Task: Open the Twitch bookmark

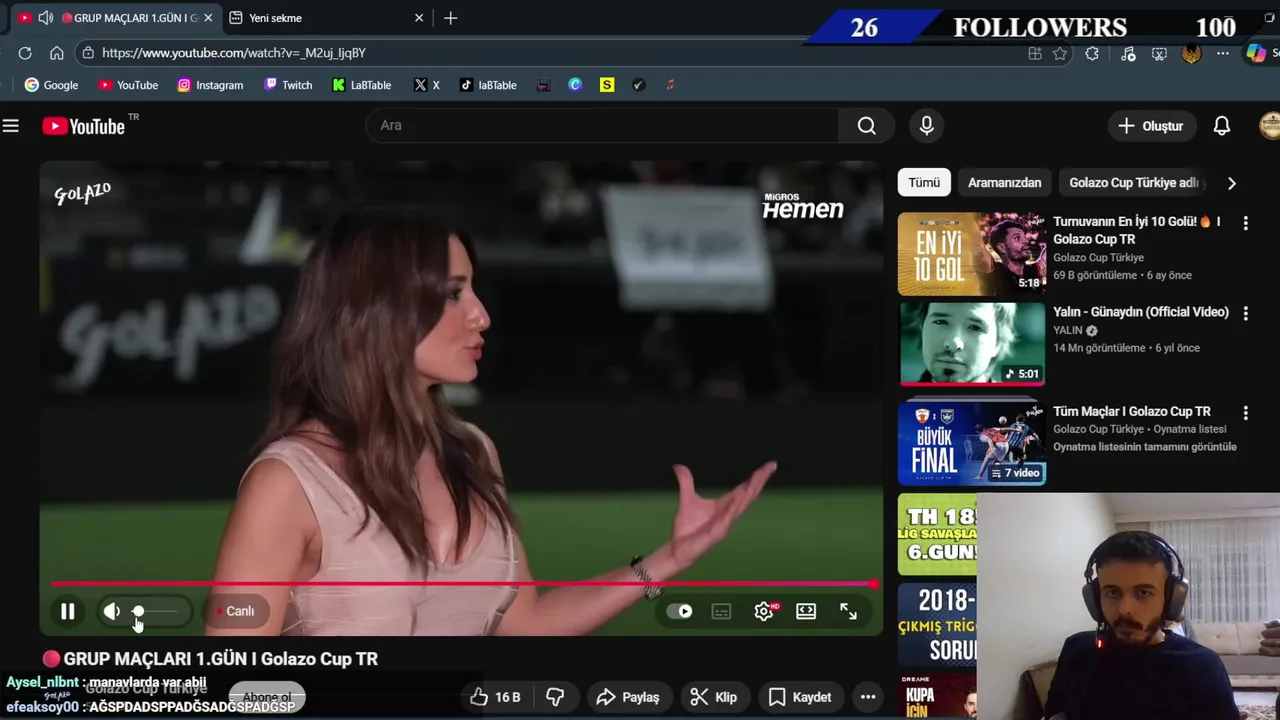Action: [x=288, y=85]
